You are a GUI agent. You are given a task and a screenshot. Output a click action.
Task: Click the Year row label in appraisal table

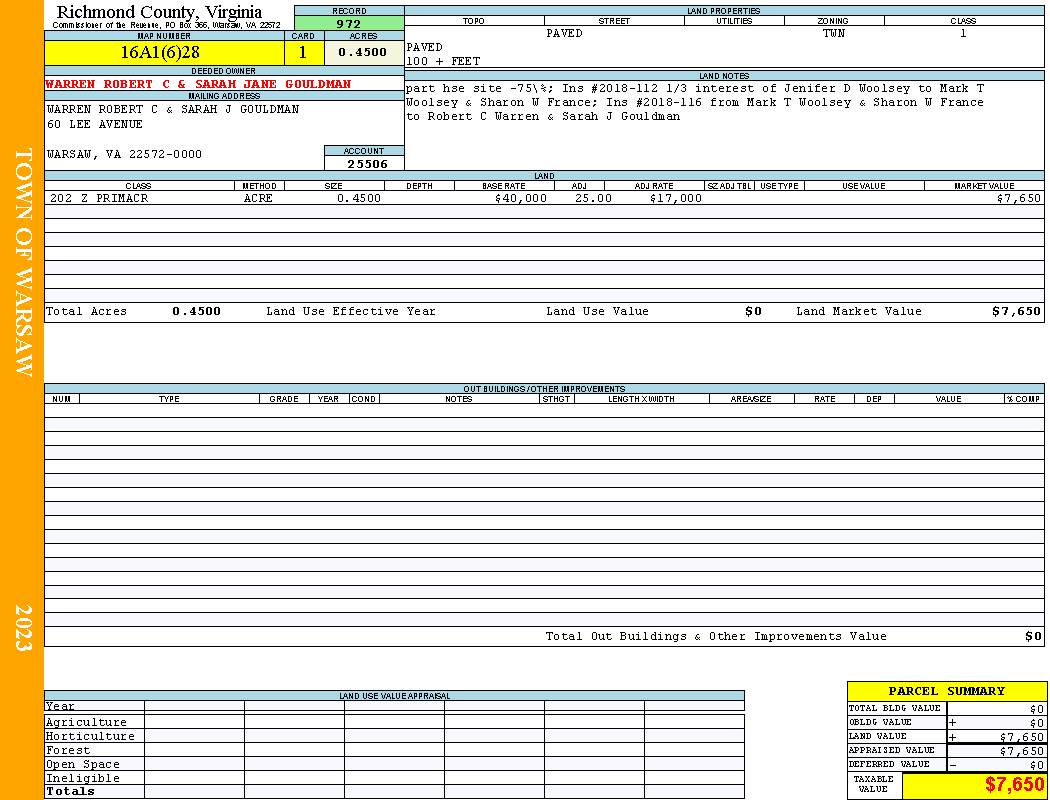60,706
